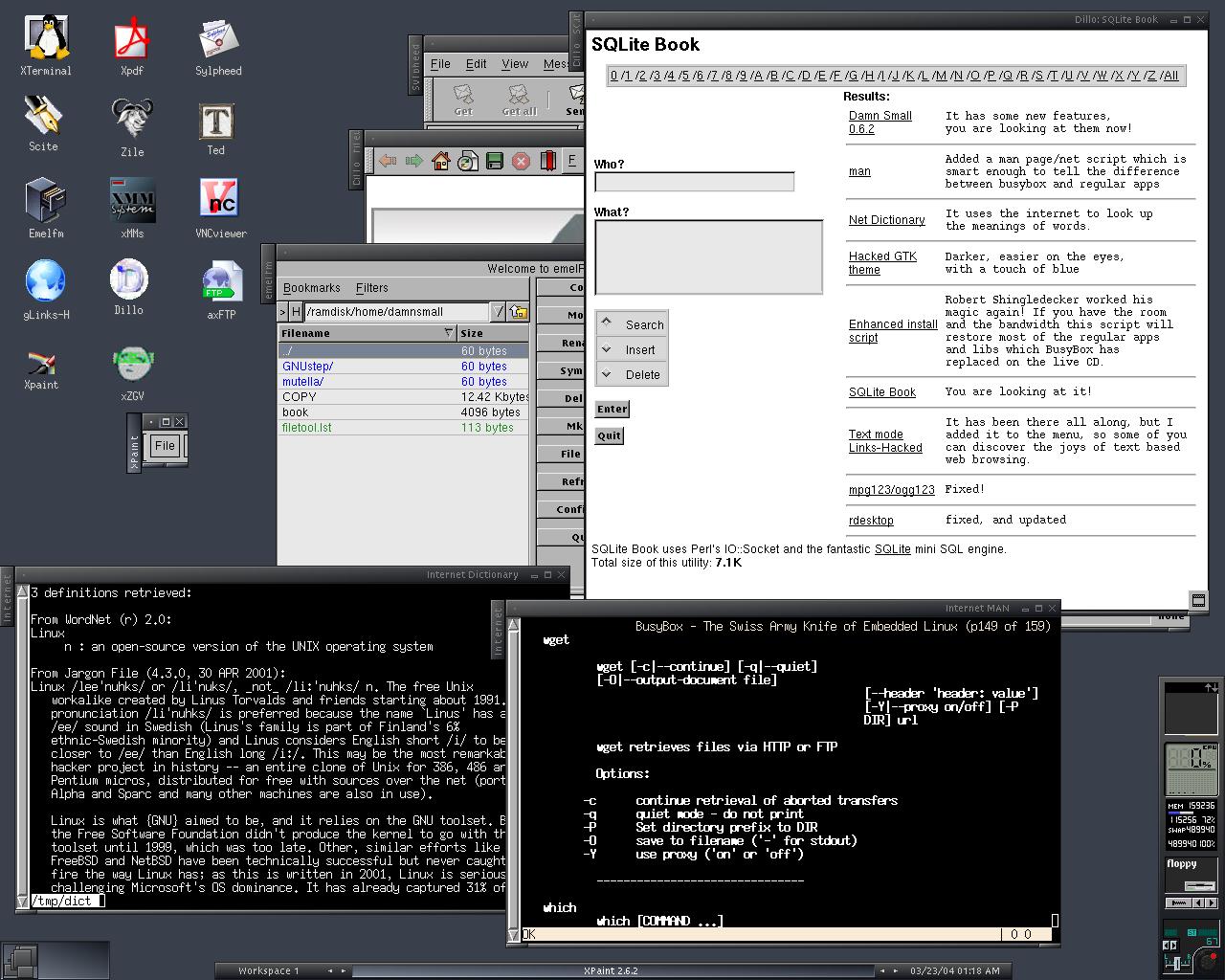Click the > button left of emelFM path
Viewport: 1225px width, 980px height.
click(x=283, y=312)
